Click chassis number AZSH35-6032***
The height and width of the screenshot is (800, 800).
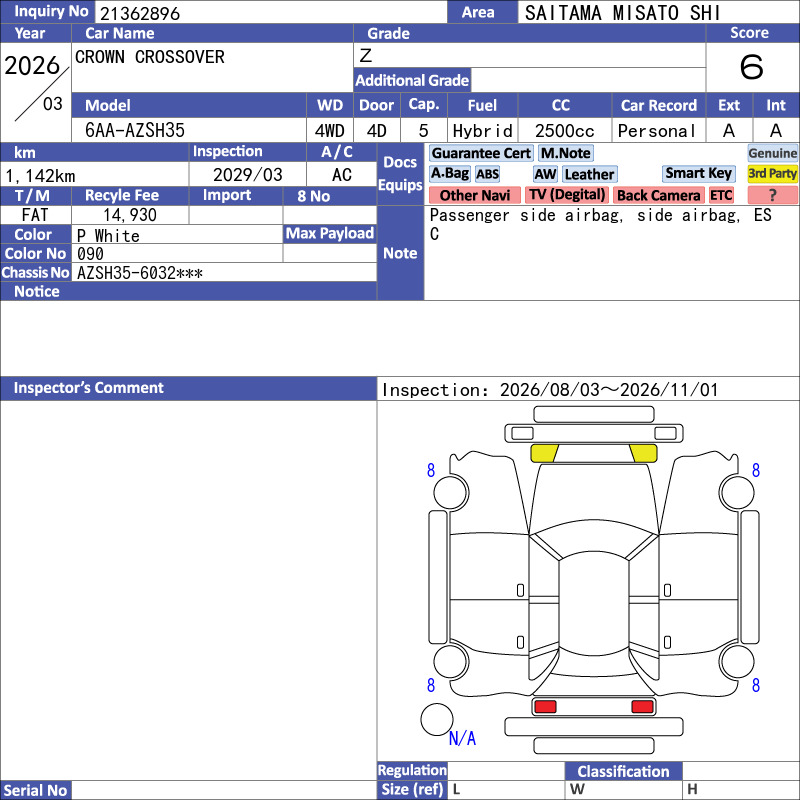pos(139,273)
